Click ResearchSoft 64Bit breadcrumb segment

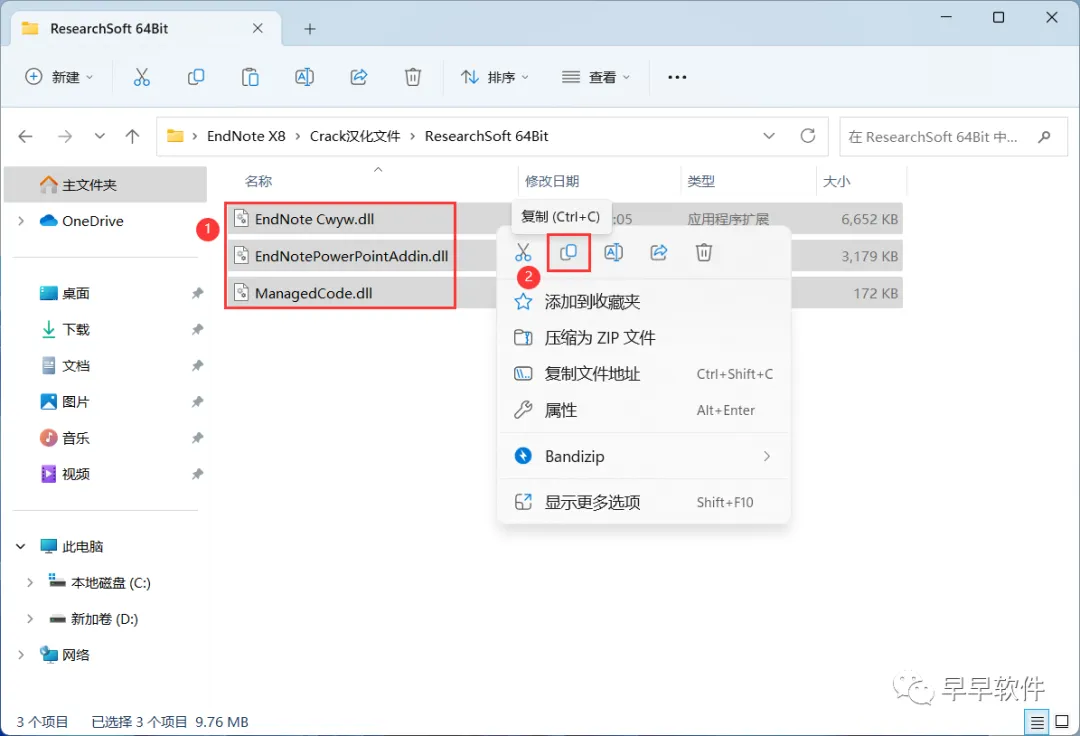[486, 136]
